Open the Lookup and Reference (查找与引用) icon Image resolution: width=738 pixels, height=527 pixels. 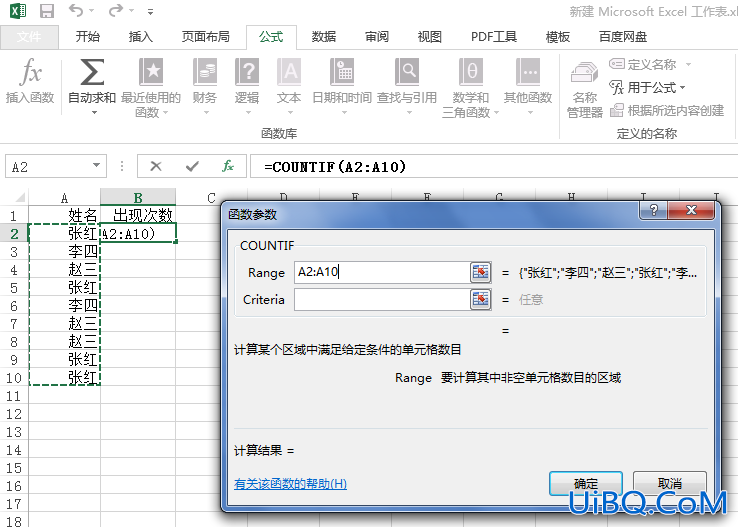(x=407, y=72)
